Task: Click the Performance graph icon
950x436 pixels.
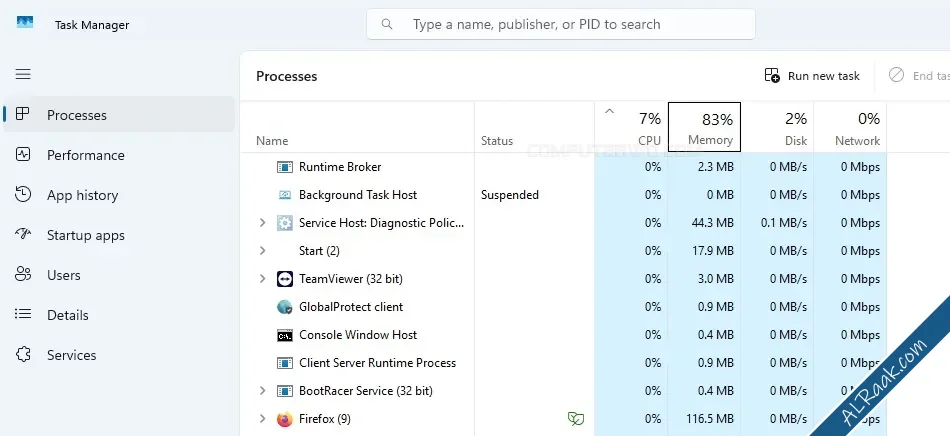Action: click(23, 154)
